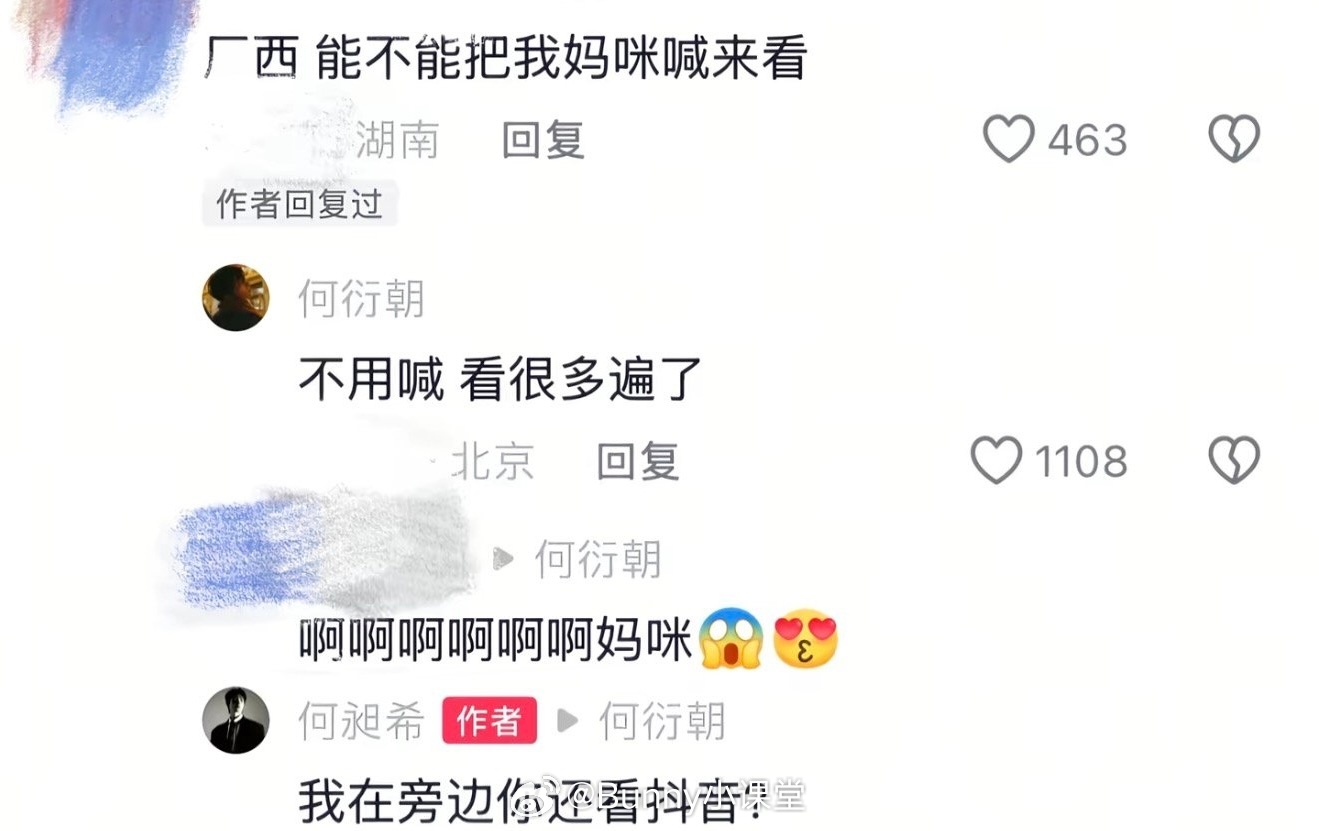Dislike the 湖南 comment via broken heart
Viewport: 1319px width, 831px height.
pyautogui.click(x=1234, y=139)
